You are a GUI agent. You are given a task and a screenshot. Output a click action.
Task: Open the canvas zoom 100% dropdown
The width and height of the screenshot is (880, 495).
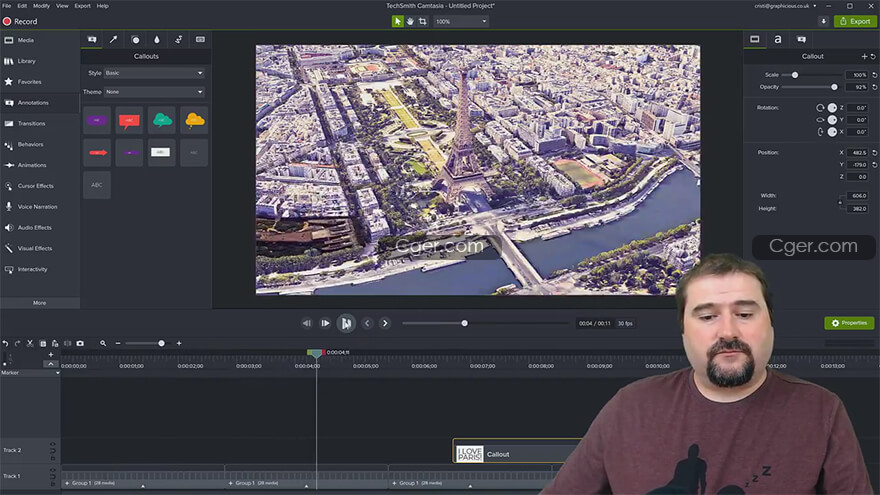pos(461,21)
